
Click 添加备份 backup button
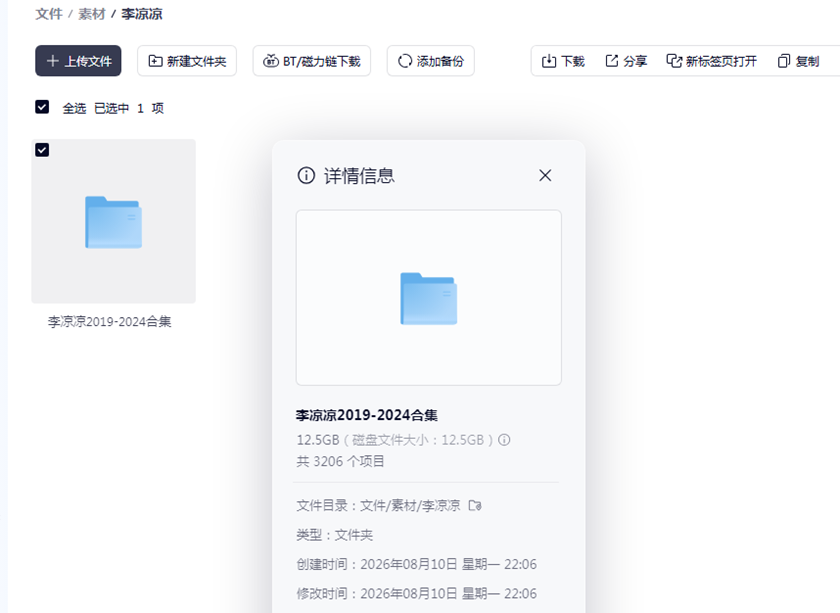coord(431,61)
